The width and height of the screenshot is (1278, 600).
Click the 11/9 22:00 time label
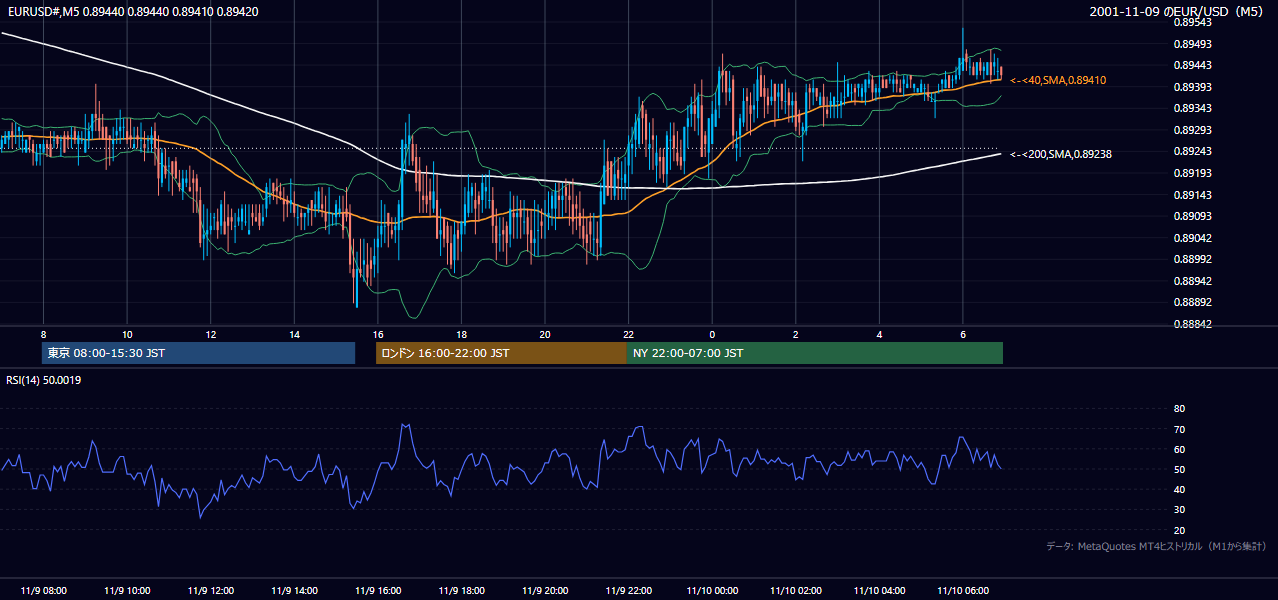tap(628, 591)
